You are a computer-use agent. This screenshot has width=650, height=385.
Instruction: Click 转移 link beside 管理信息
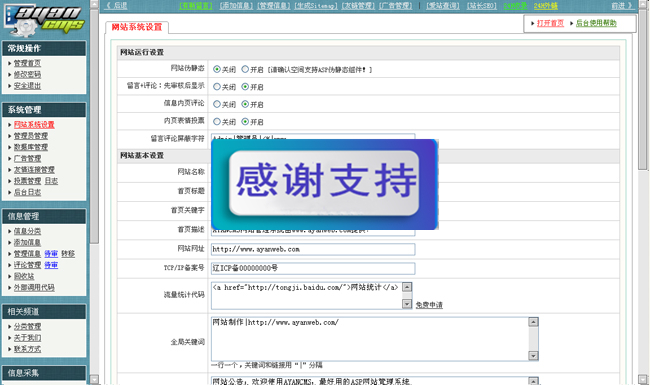68,253
